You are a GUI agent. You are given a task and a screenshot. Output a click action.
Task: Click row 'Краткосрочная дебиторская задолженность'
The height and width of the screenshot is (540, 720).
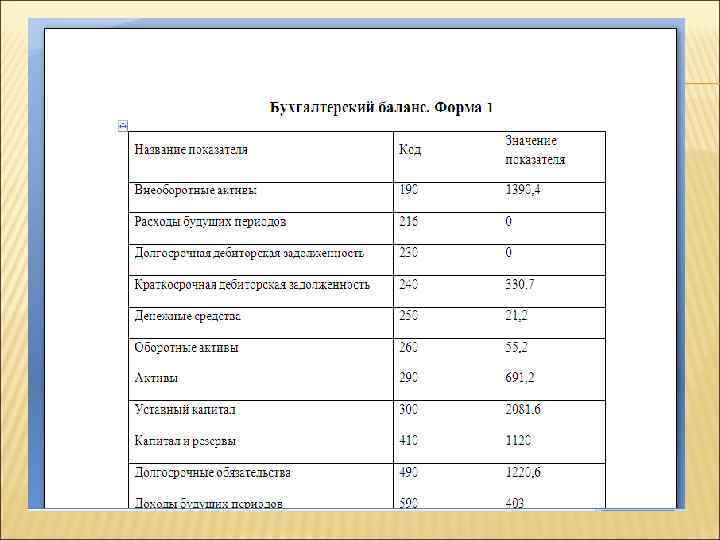pos(252,285)
